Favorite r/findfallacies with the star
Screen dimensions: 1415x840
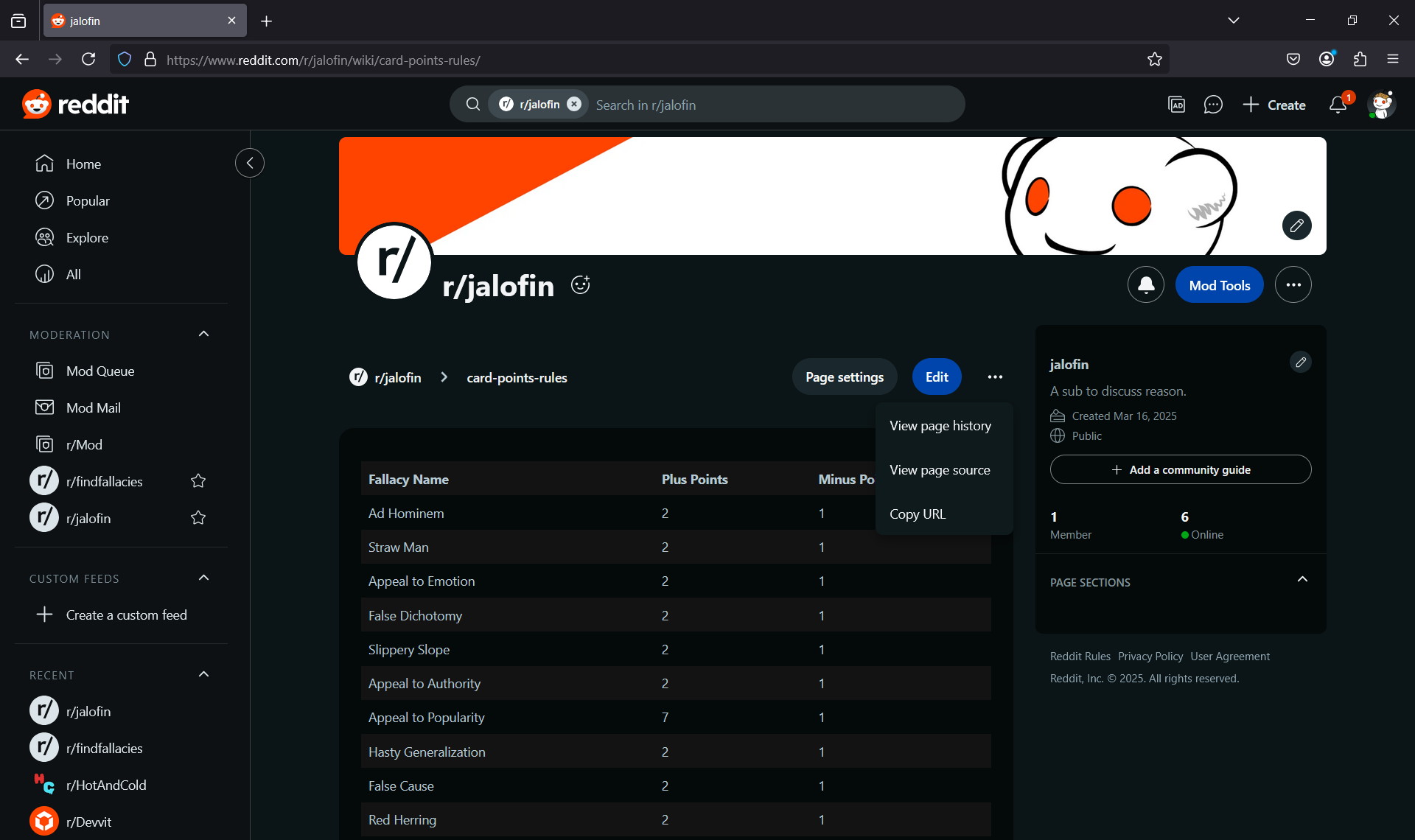tap(198, 481)
